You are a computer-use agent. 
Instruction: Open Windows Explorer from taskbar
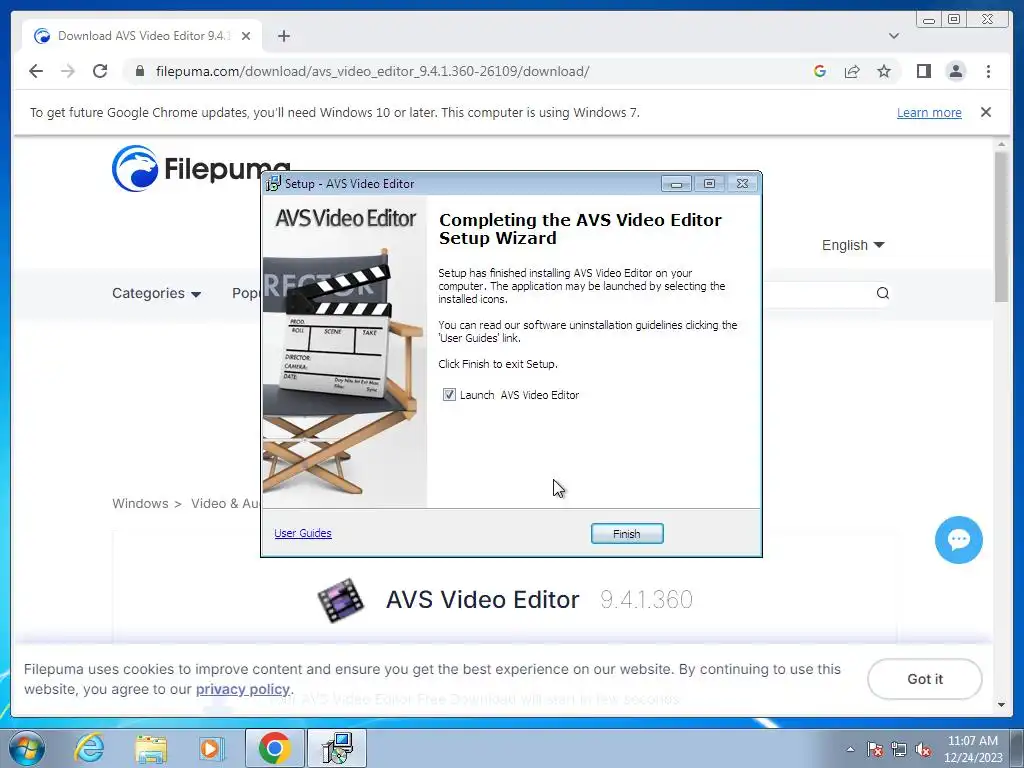point(151,748)
